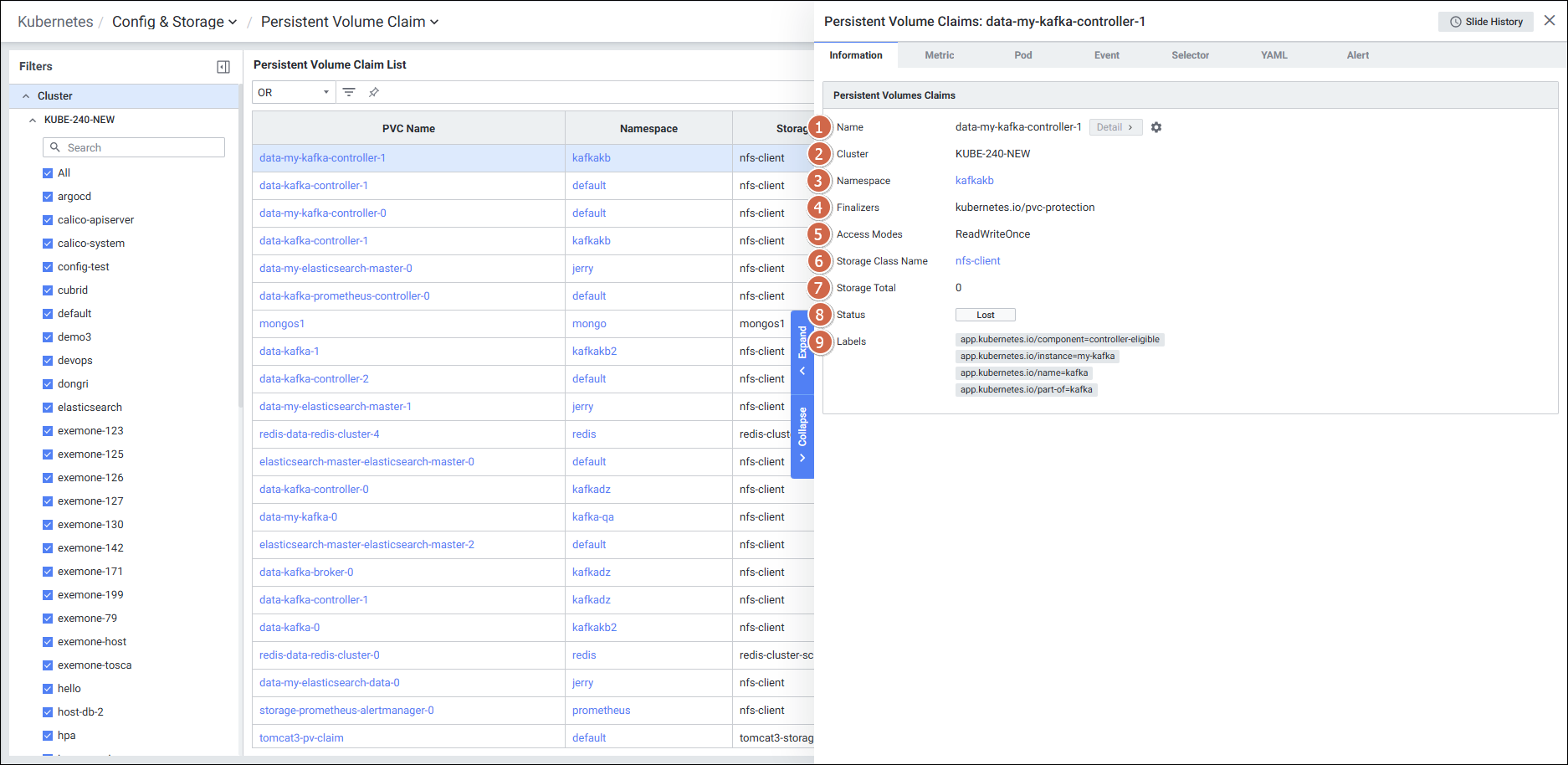Image resolution: width=1568 pixels, height=765 pixels.
Task: Click the Detail button beside name
Action: click(1115, 127)
